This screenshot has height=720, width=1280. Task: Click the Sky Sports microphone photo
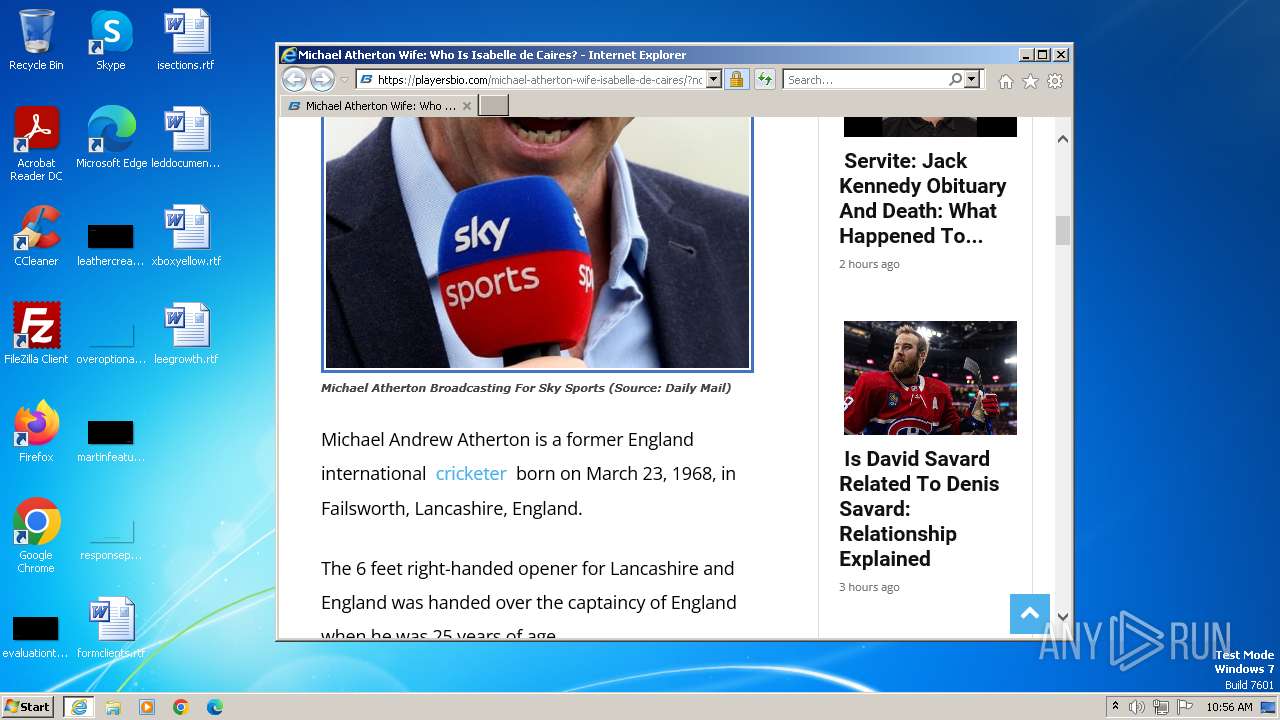(537, 243)
